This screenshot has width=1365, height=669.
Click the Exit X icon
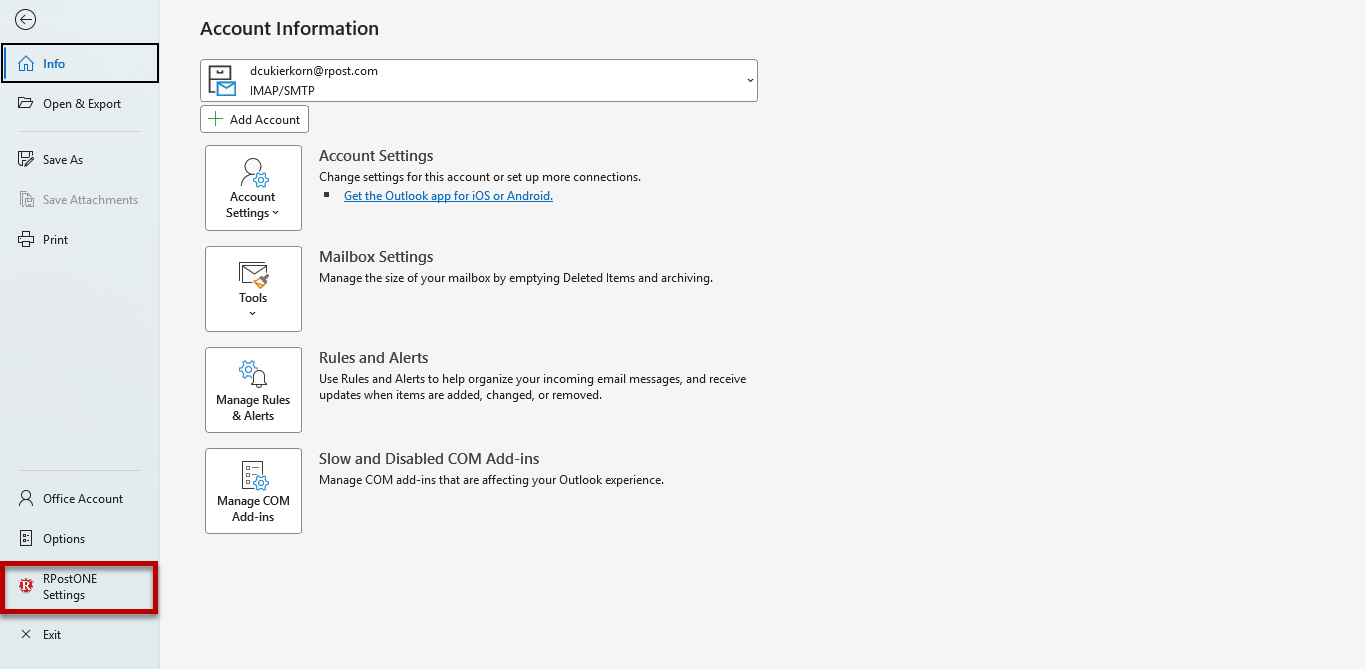coord(26,634)
